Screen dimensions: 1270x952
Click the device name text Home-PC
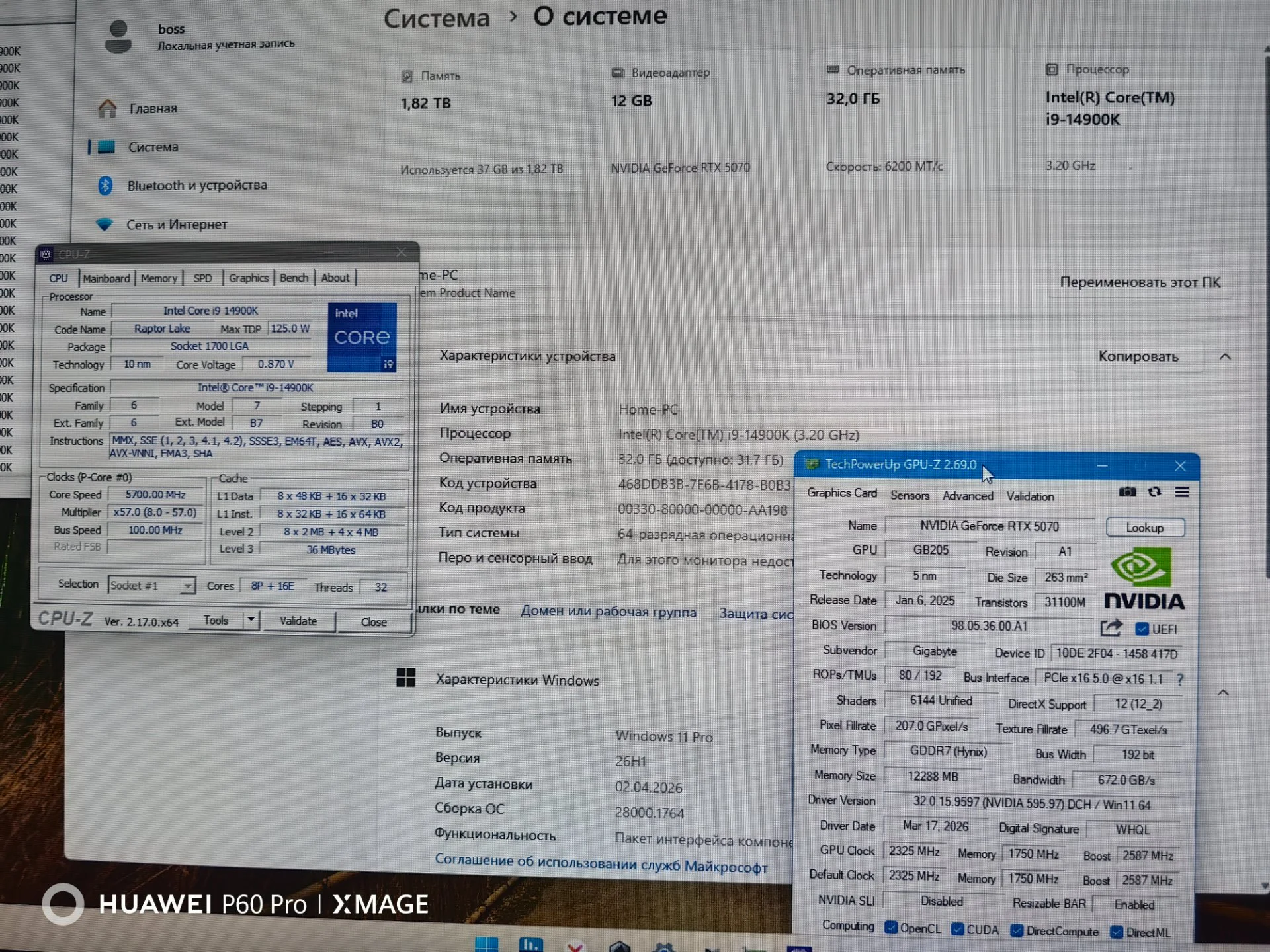[648, 409]
